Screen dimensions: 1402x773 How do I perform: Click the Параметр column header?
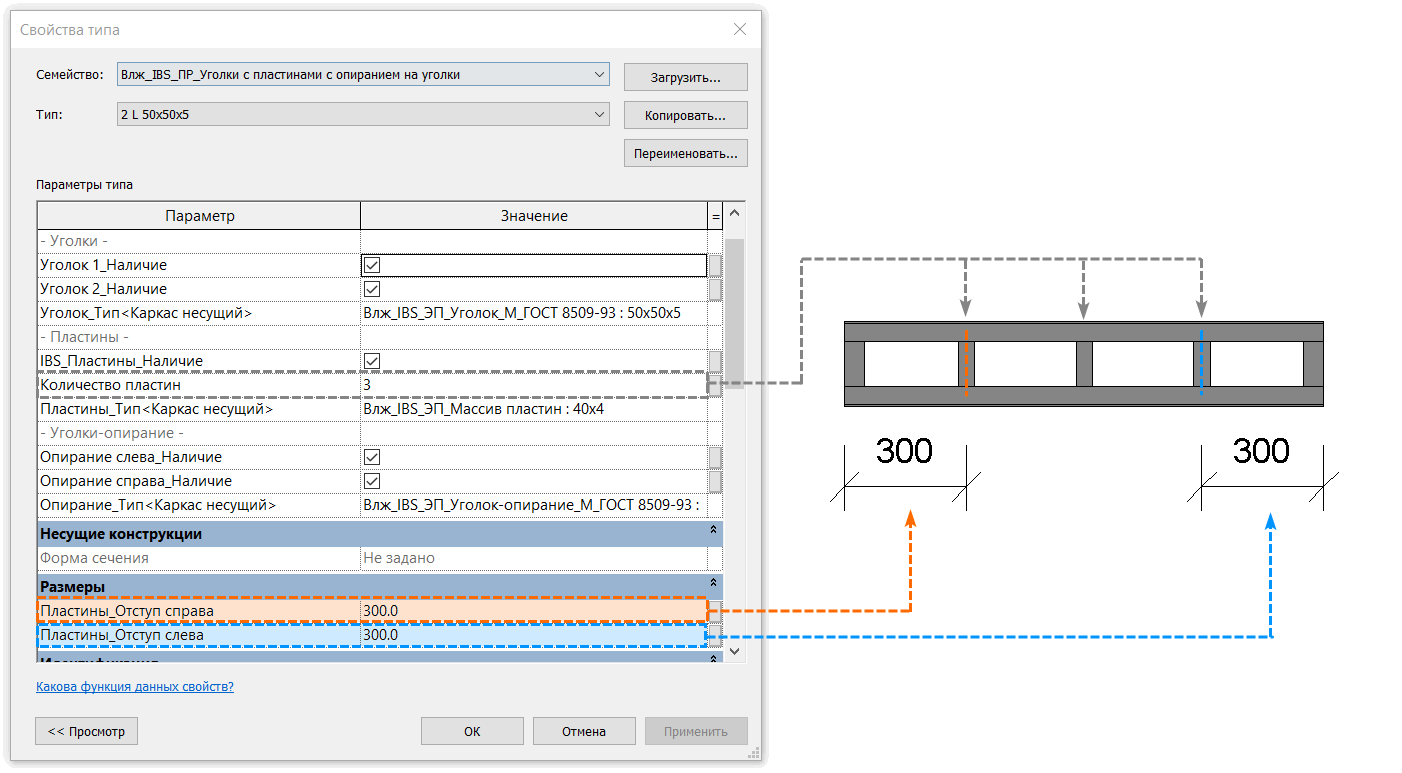(x=199, y=216)
